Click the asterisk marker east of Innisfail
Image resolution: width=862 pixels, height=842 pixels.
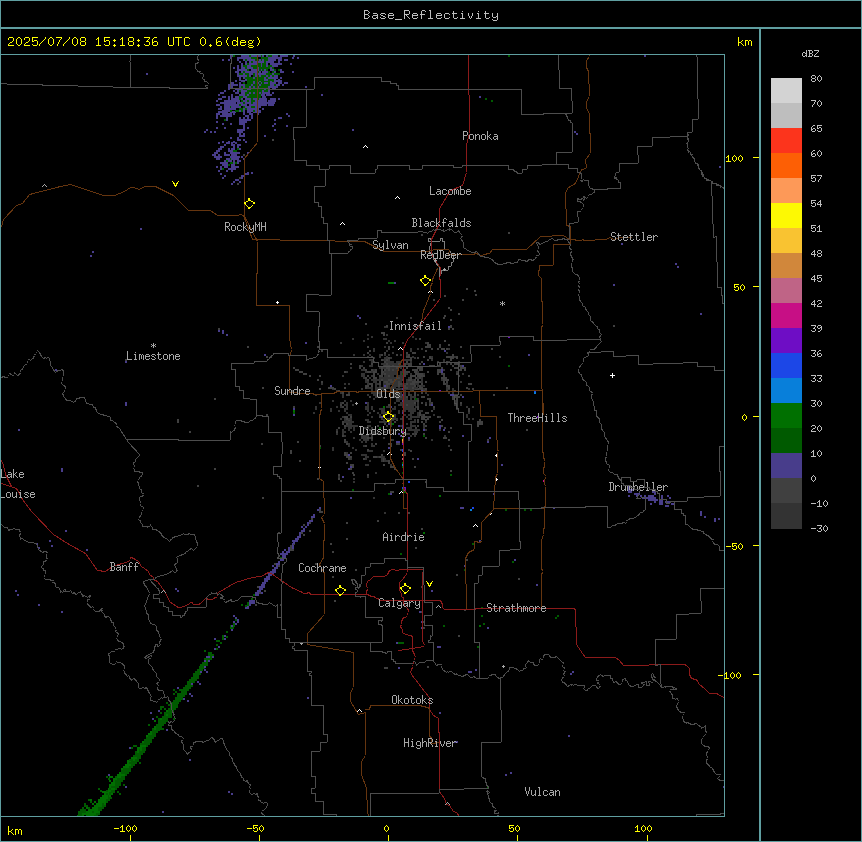coord(502,303)
